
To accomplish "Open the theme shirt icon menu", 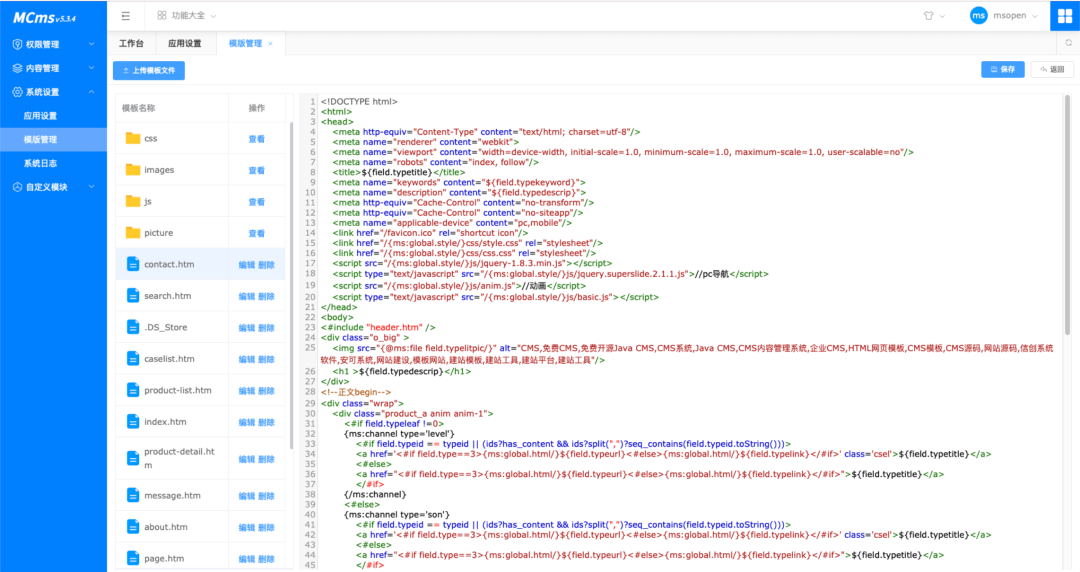I will point(933,15).
